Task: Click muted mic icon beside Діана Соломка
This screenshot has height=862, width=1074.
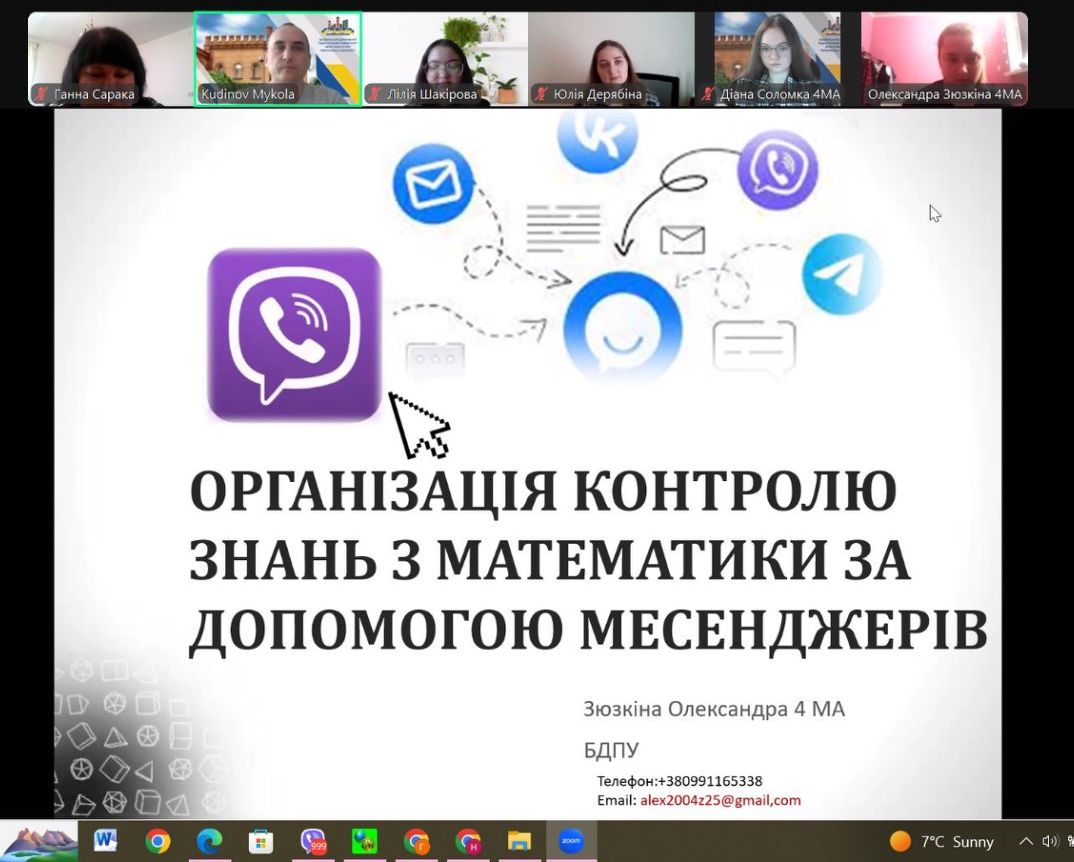Action: click(x=708, y=94)
